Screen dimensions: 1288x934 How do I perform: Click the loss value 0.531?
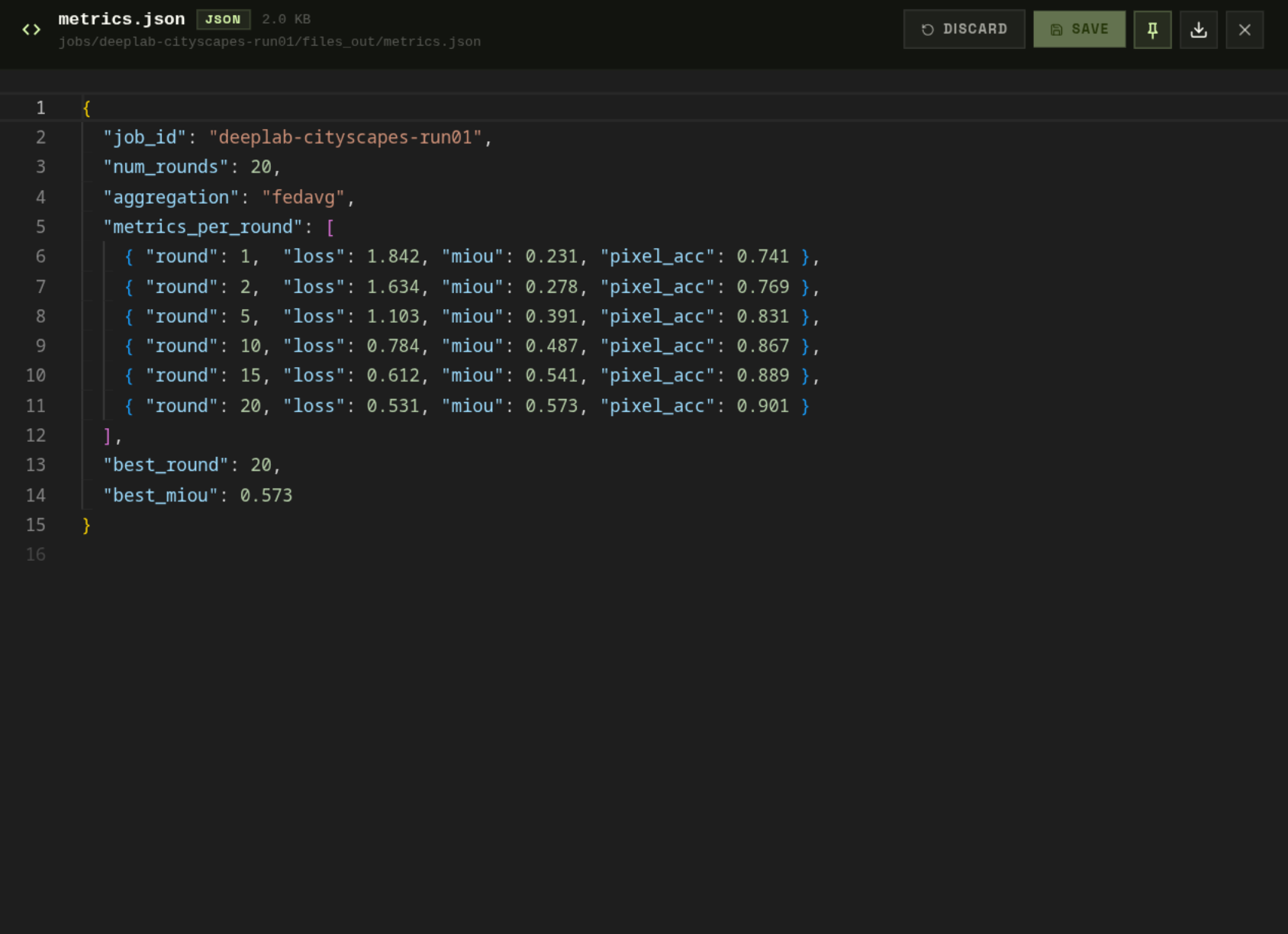(393, 406)
